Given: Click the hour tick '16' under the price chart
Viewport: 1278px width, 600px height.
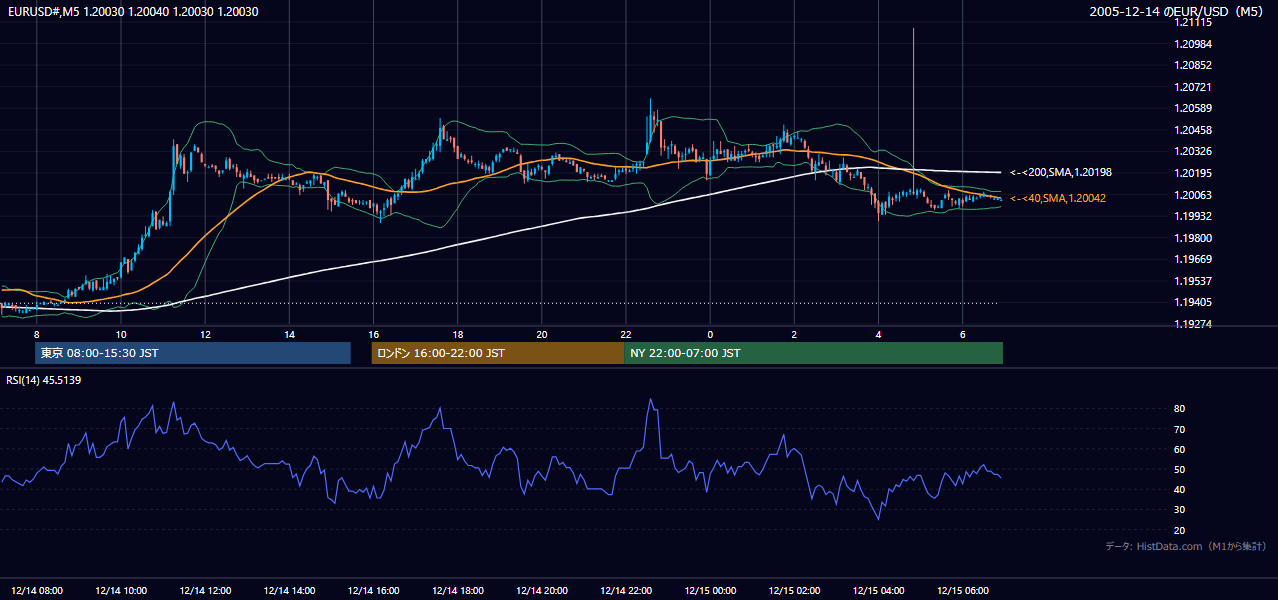Looking at the screenshot, I should (x=373, y=334).
